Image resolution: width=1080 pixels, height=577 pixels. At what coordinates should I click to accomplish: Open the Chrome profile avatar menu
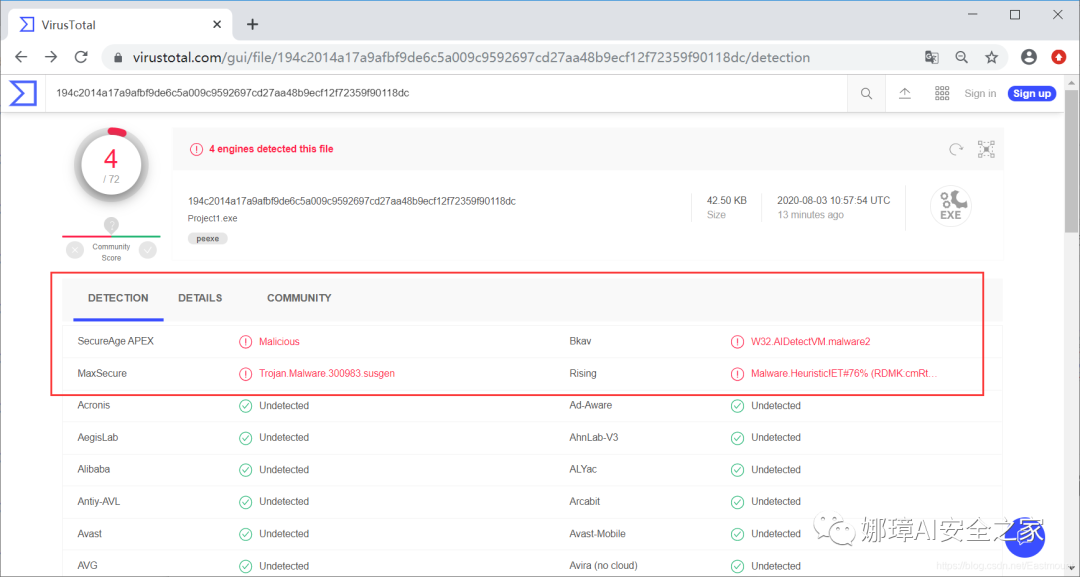tap(1029, 57)
